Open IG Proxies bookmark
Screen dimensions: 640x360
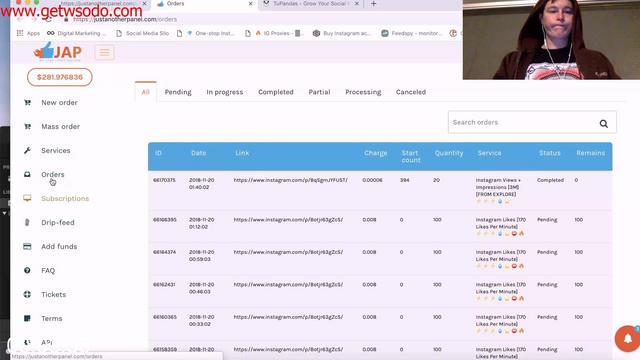tap(279, 33)
